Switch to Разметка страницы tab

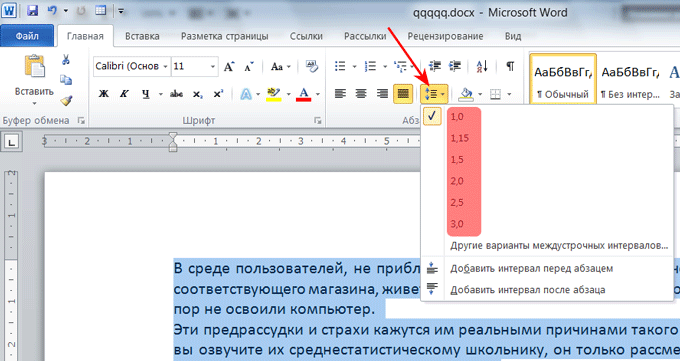(x=225, y=36)
